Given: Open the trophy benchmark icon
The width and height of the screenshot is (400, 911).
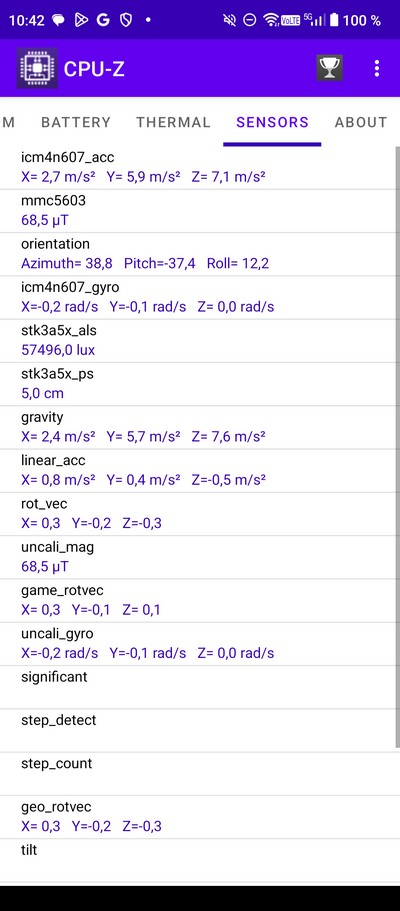Looking at the screenshot, I should pos(329,69).
